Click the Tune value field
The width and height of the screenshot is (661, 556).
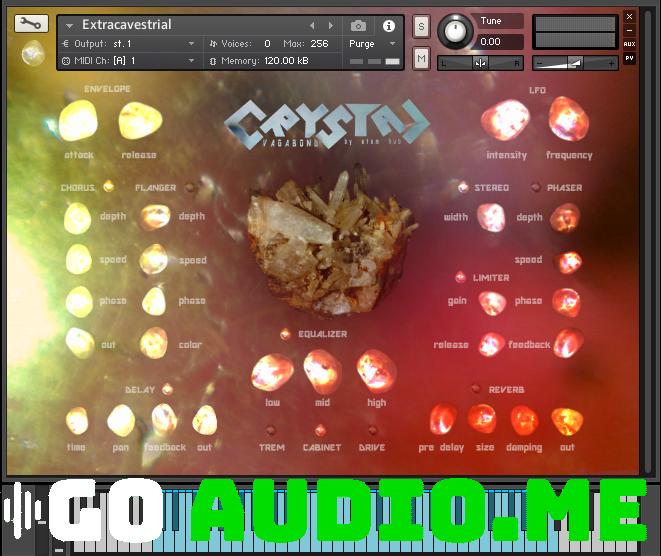500,42
